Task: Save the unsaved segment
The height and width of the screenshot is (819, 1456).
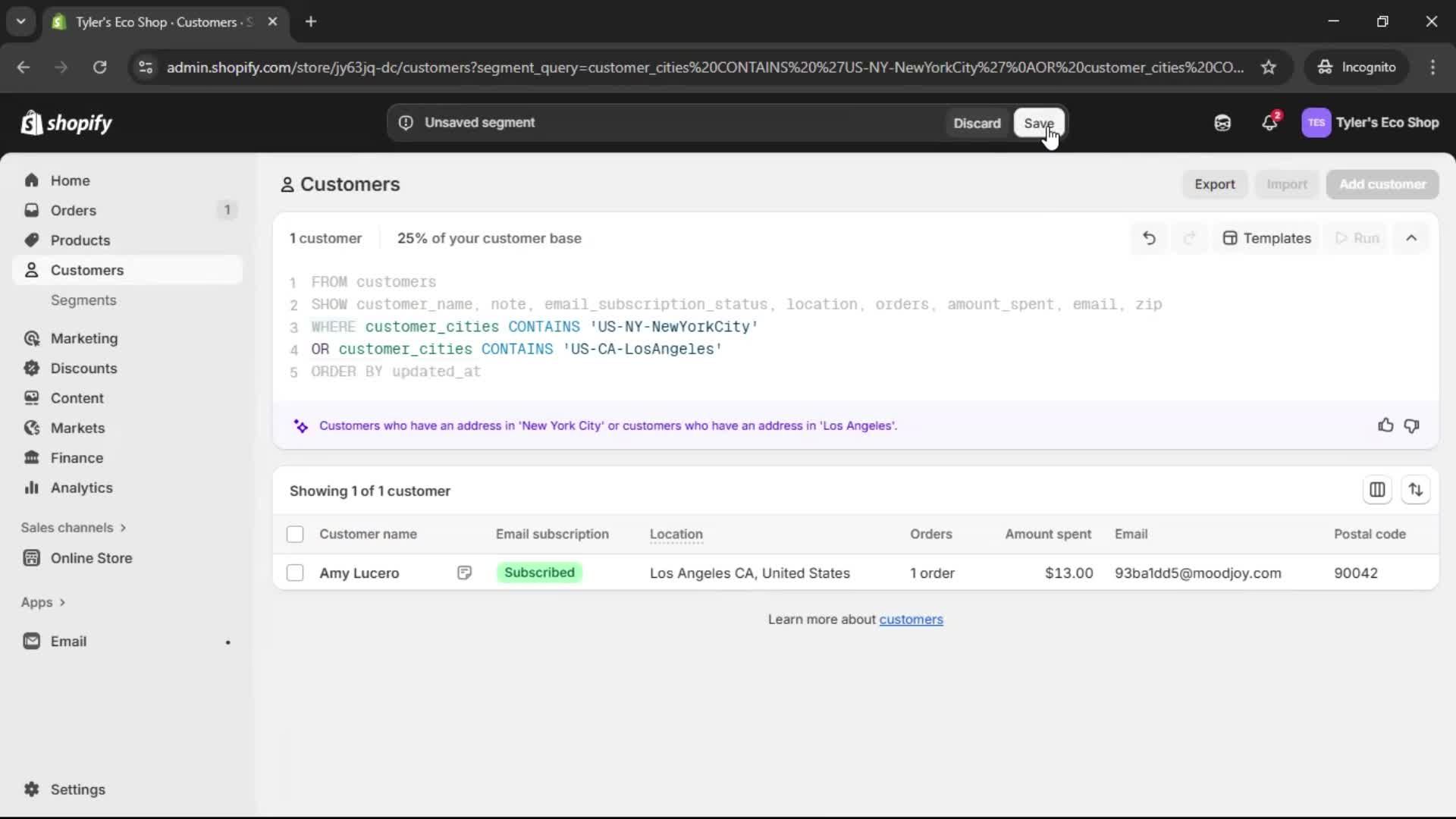Action: (1038, 123)
